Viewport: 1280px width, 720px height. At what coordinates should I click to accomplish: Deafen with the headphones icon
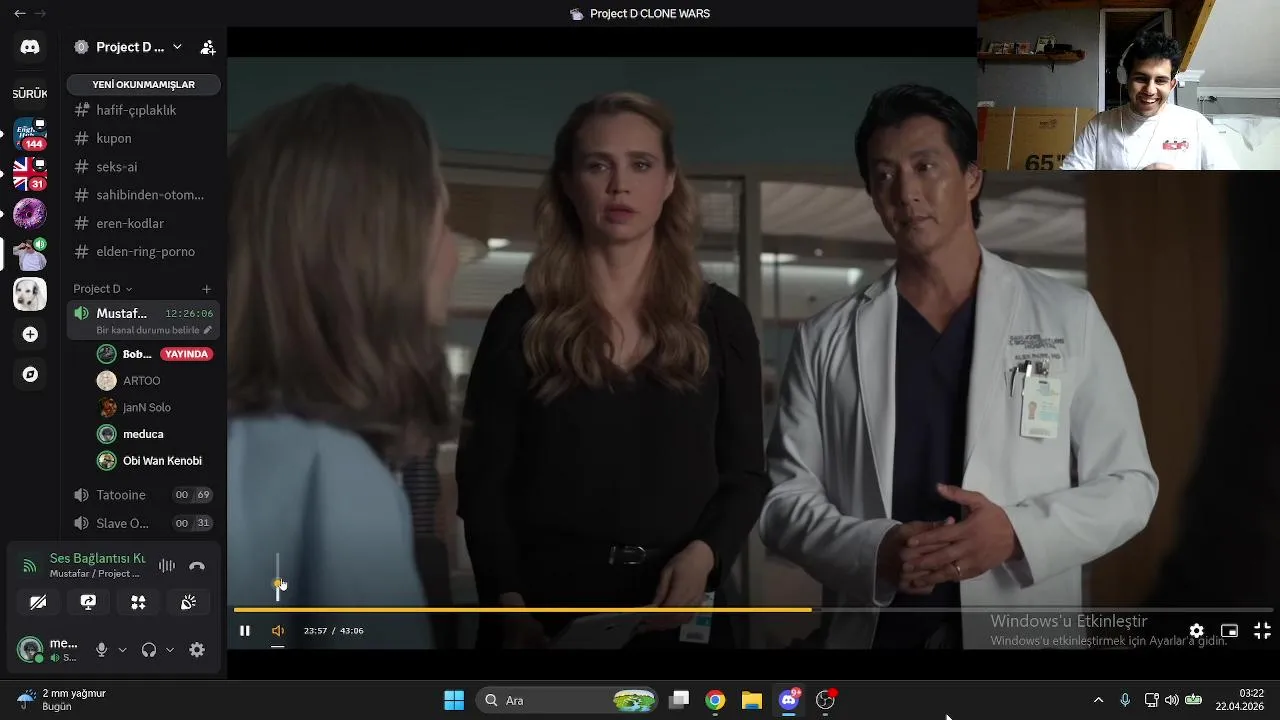click(149, 650)
